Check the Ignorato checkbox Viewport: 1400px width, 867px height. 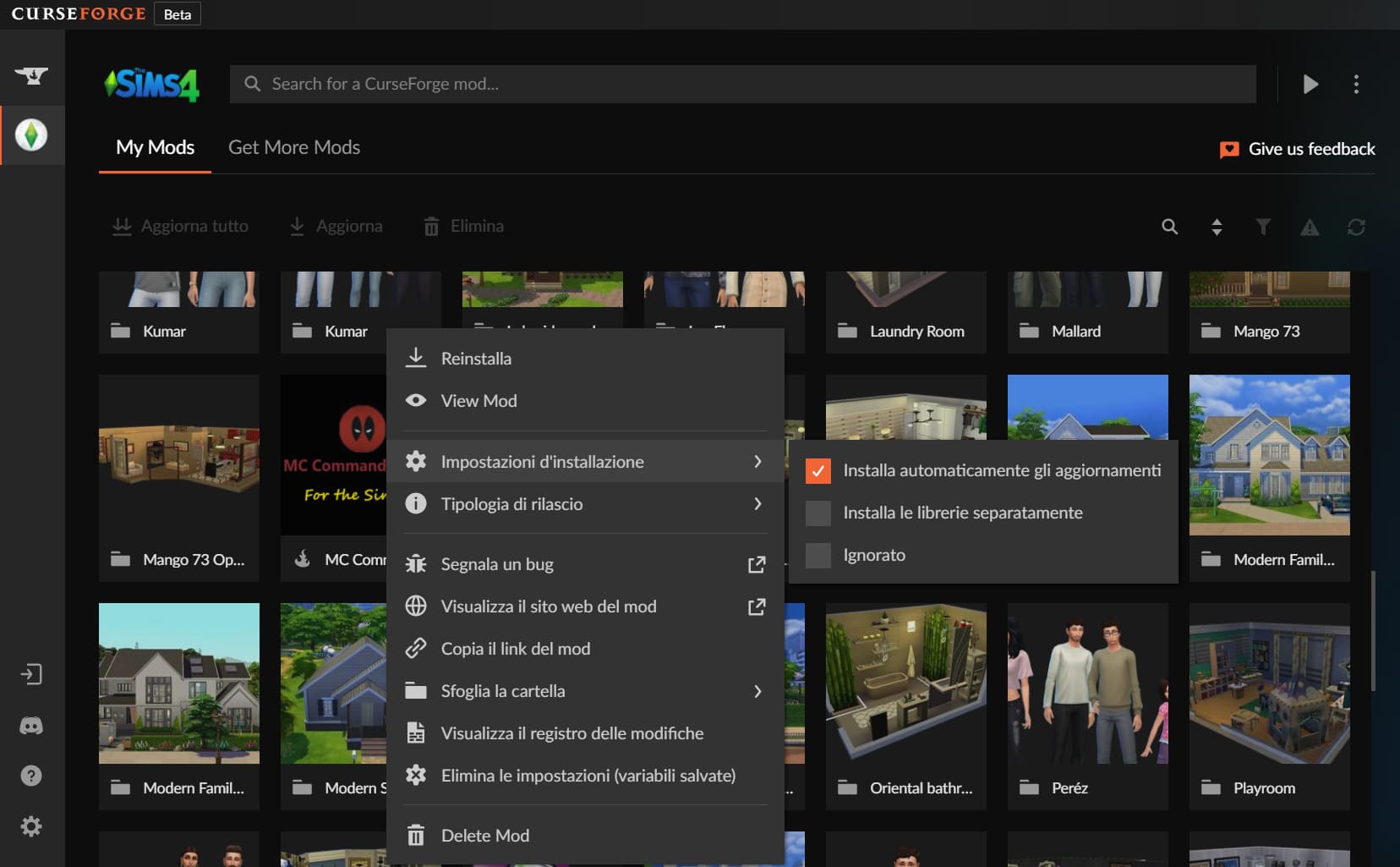coord(818,556)
